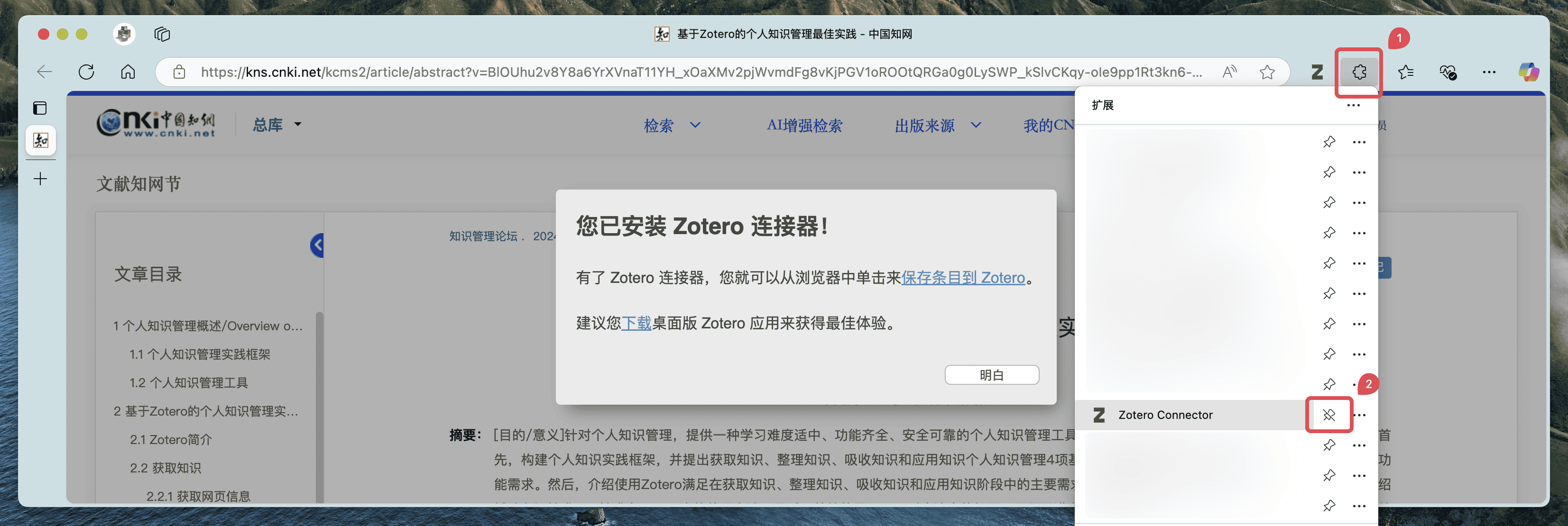Click the read aloud A icon
Image resolution: width=1568 pixels, height=526 pixels.
tap(1229, 72)
